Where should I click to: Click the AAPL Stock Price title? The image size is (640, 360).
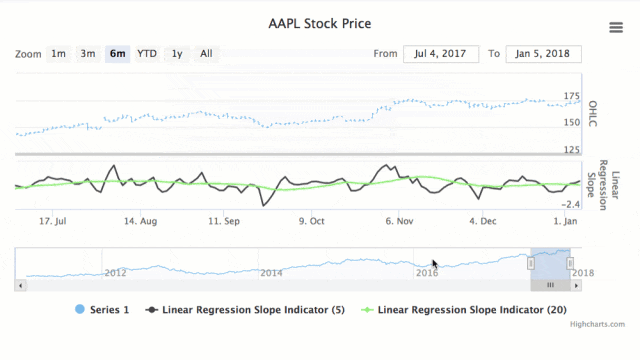tap(320, 24)
